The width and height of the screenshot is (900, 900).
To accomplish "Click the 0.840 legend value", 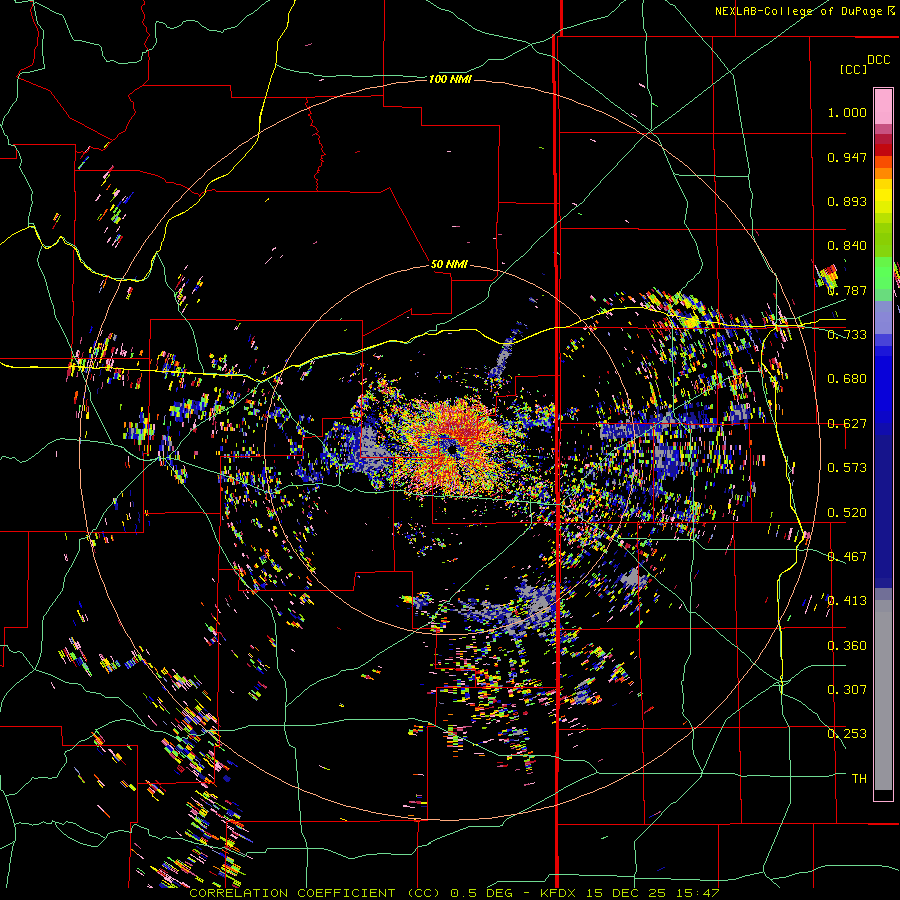I will [847, 246].
